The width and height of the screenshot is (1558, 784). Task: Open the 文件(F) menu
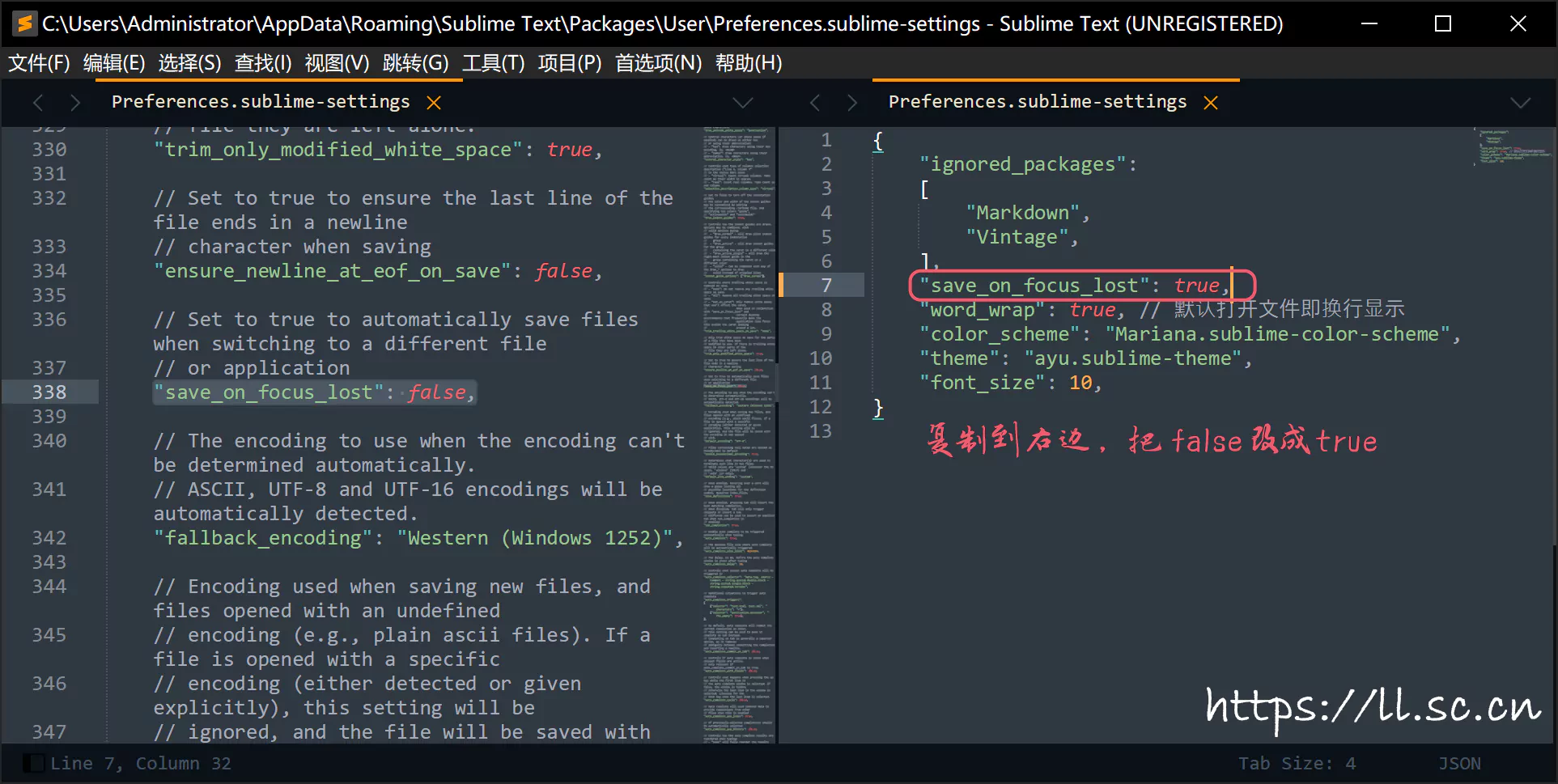coord(39,63)
